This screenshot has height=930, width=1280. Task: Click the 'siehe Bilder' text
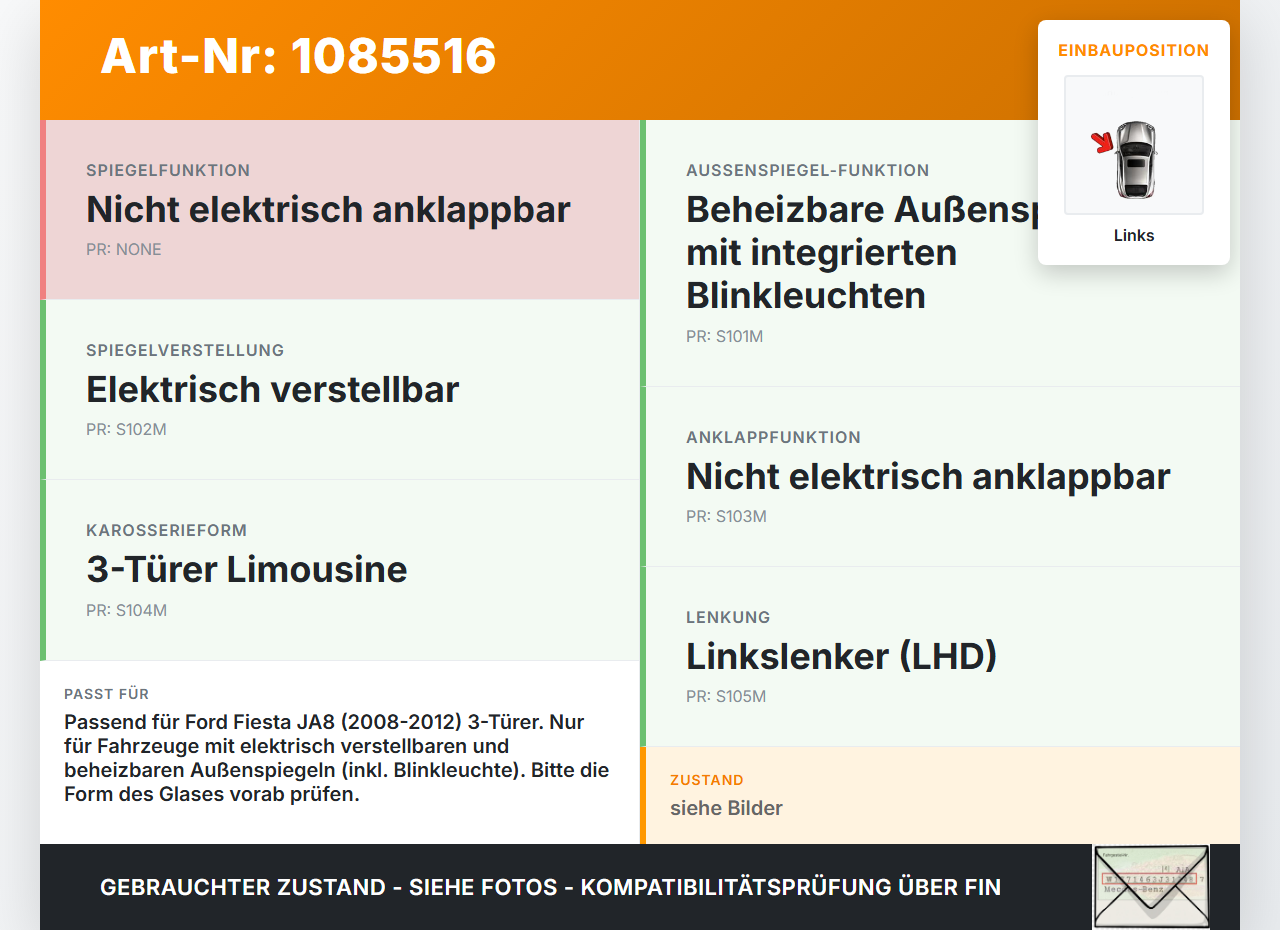tap(726, 808)
